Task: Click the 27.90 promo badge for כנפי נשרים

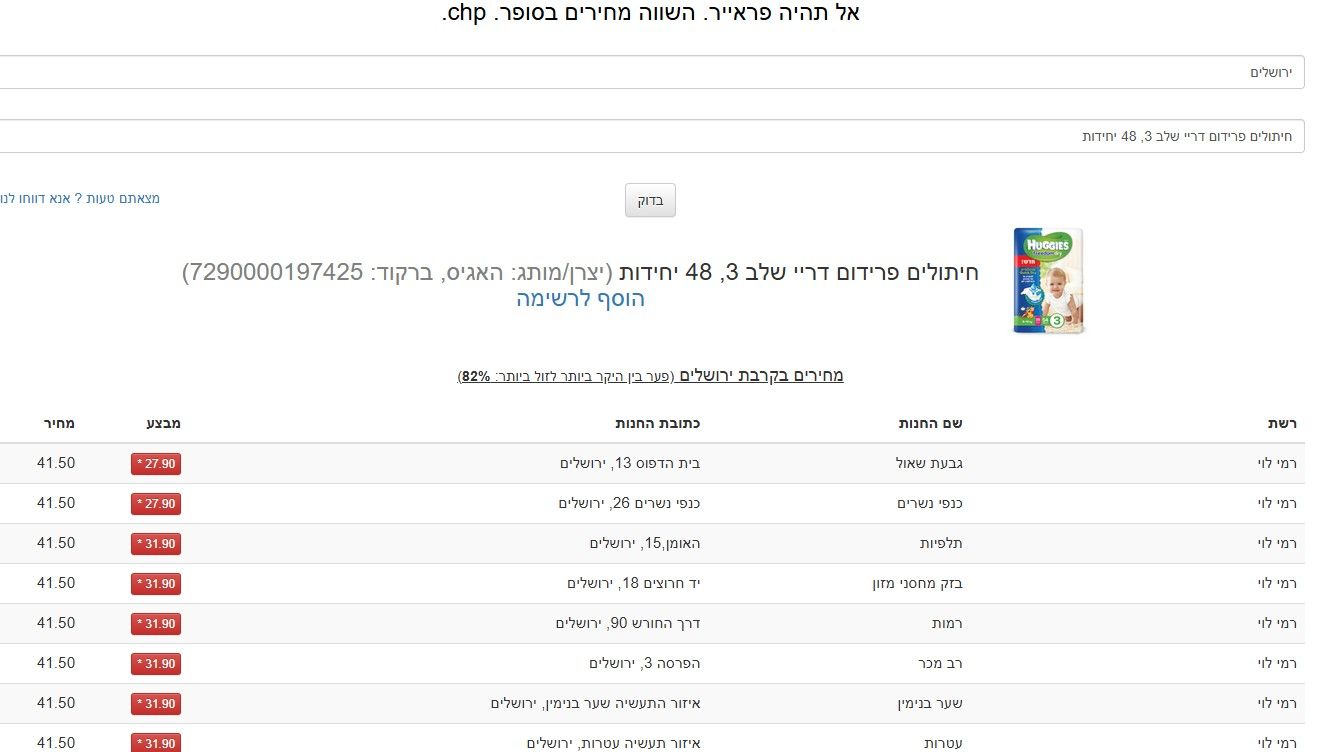Action: click(156, 504)
